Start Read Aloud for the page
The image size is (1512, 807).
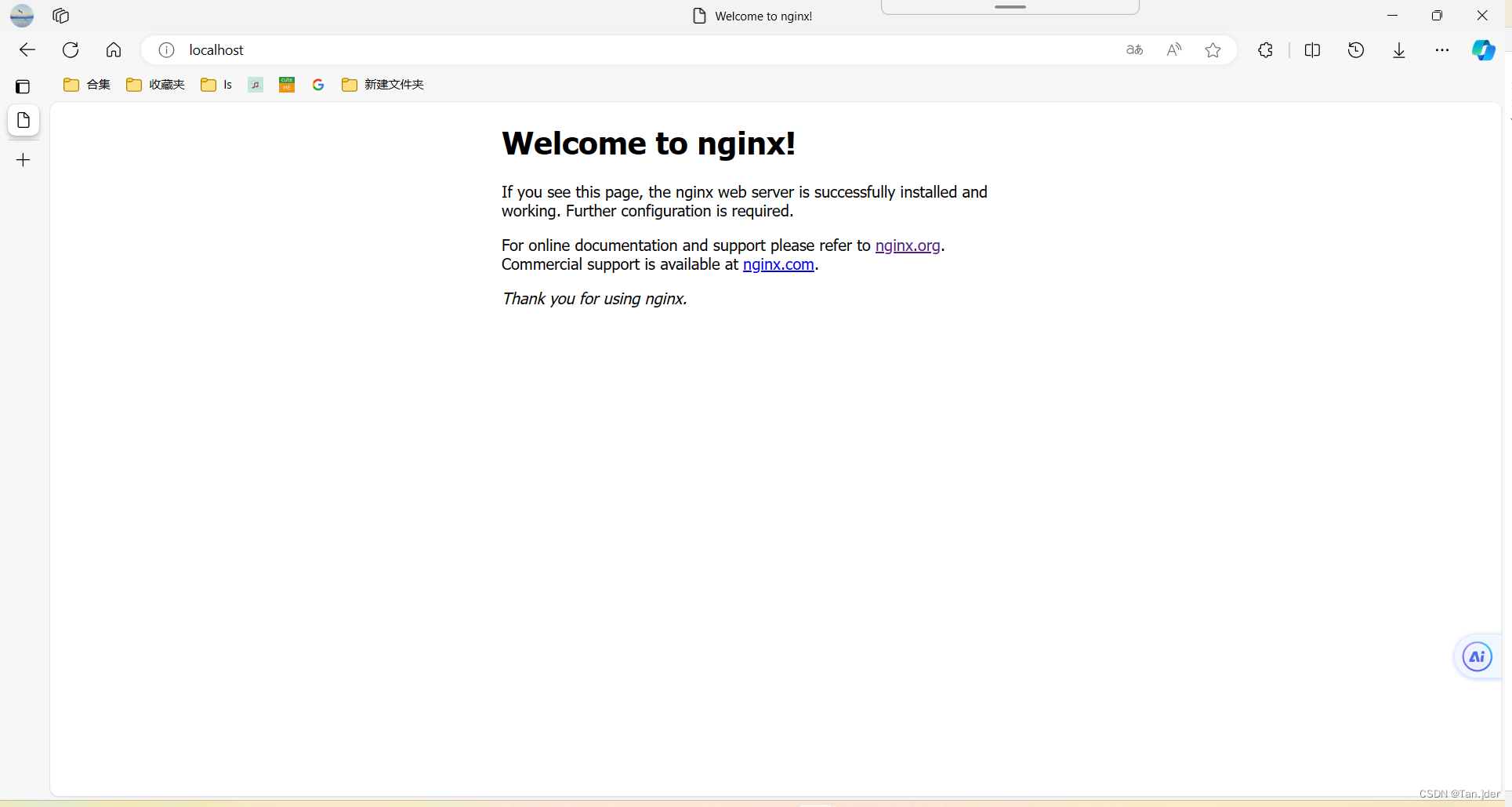pyautogui.click(x=1174, y=50)
